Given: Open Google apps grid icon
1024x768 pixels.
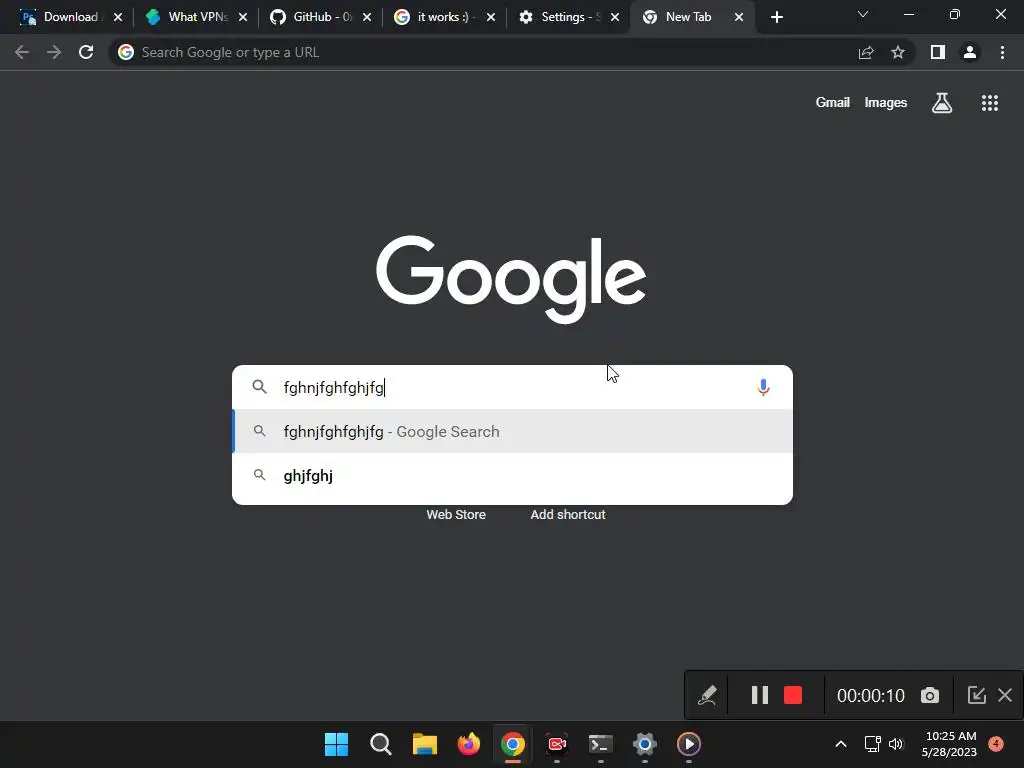Looking at the screenshot, I should [990, 103].
